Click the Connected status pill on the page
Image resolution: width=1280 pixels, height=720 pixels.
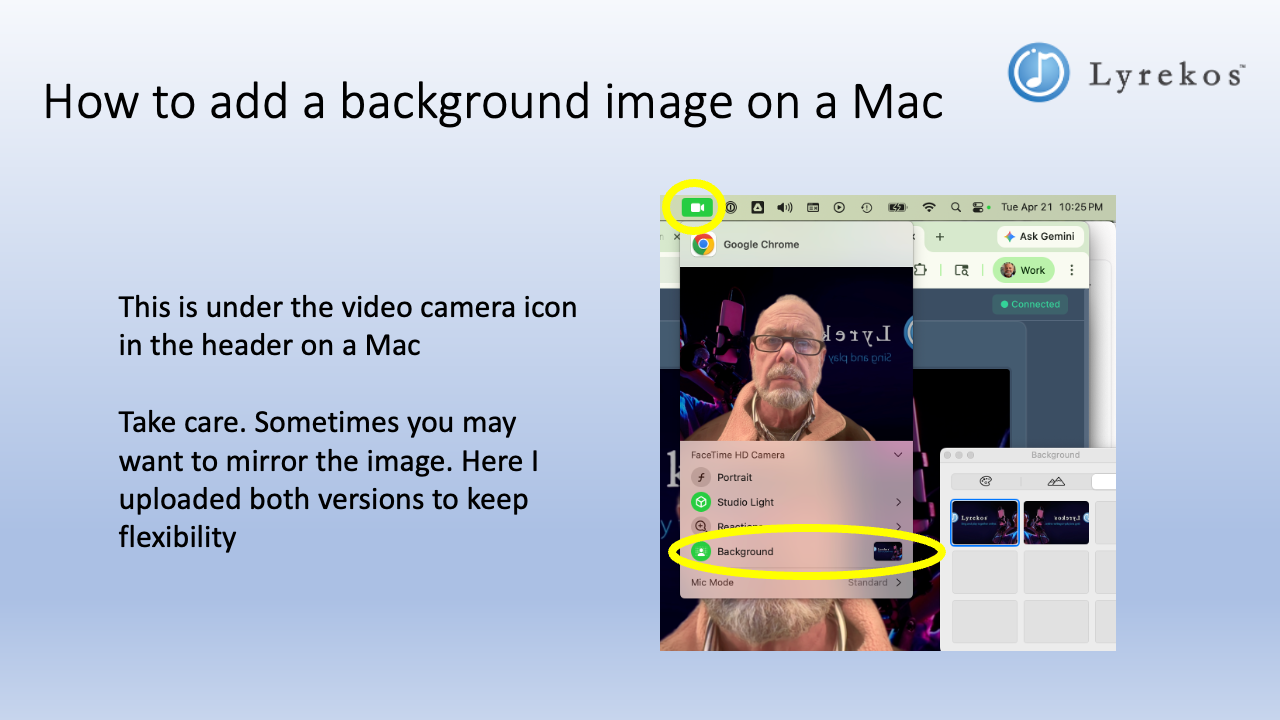point(1030,304)
